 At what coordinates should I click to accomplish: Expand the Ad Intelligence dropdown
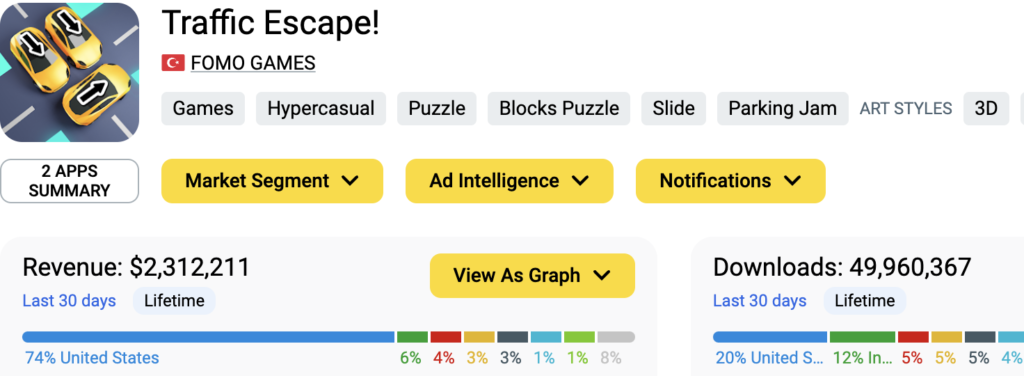point(509,181)
